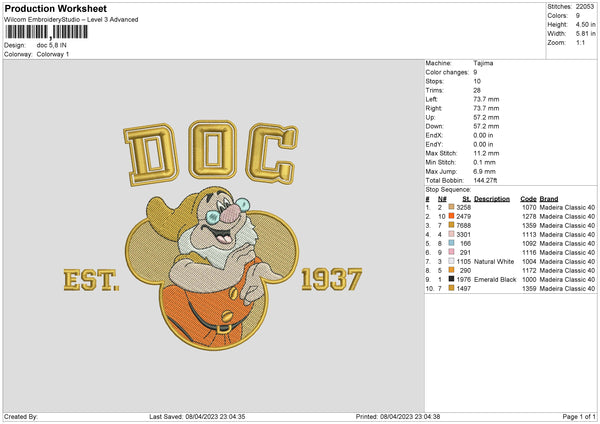Image resolution: width=600 pixels, height=424 pixels.
Task: Click the tan color swatch for stop 1
Action: (x=451, y=207)
